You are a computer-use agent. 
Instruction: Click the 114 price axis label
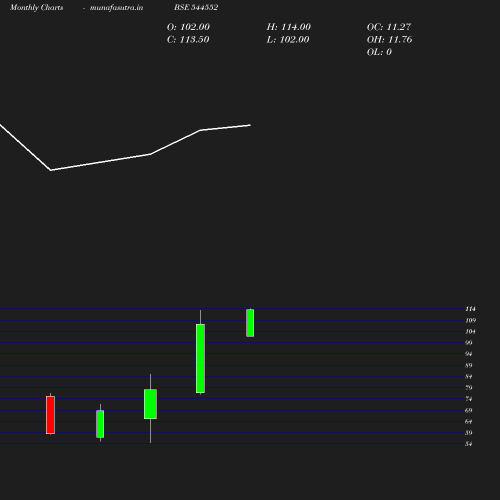click(470, 309)
